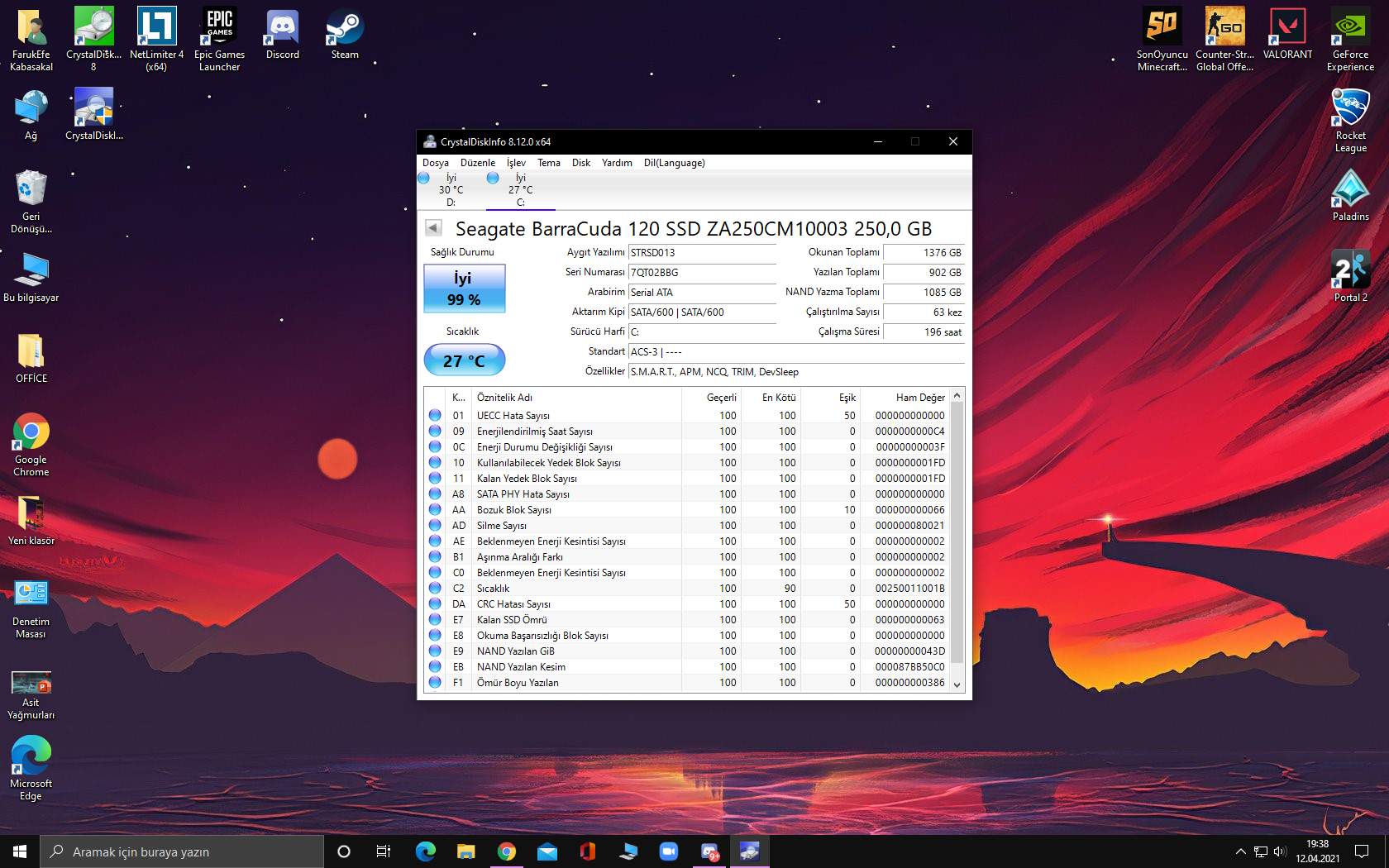Viewport: 1389px width, 868px height.
Task: Open Geri Dönüşüm recycle bin
Action: (x=31, y=202)
